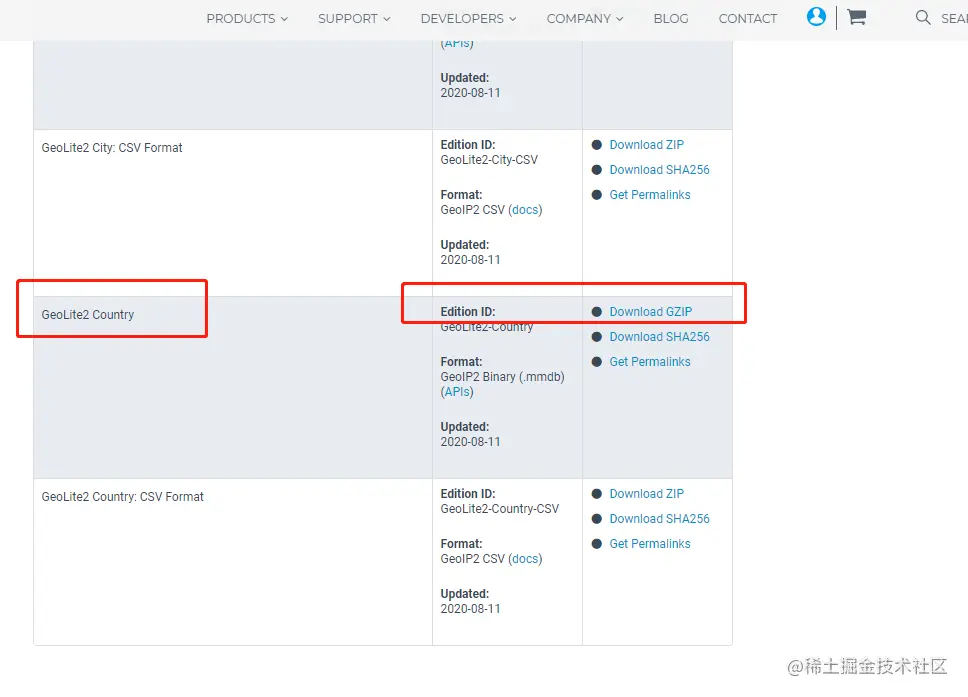Open docs link in GeoLite2 Country CSV row
Screen dimensions: 968x697
(x=525, y=559)
